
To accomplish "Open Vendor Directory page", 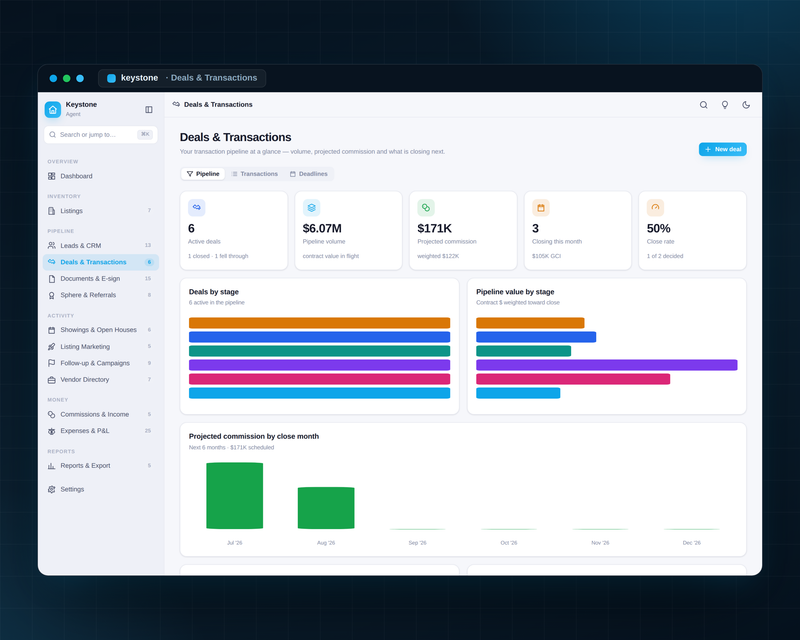I will tap(101, 380).
